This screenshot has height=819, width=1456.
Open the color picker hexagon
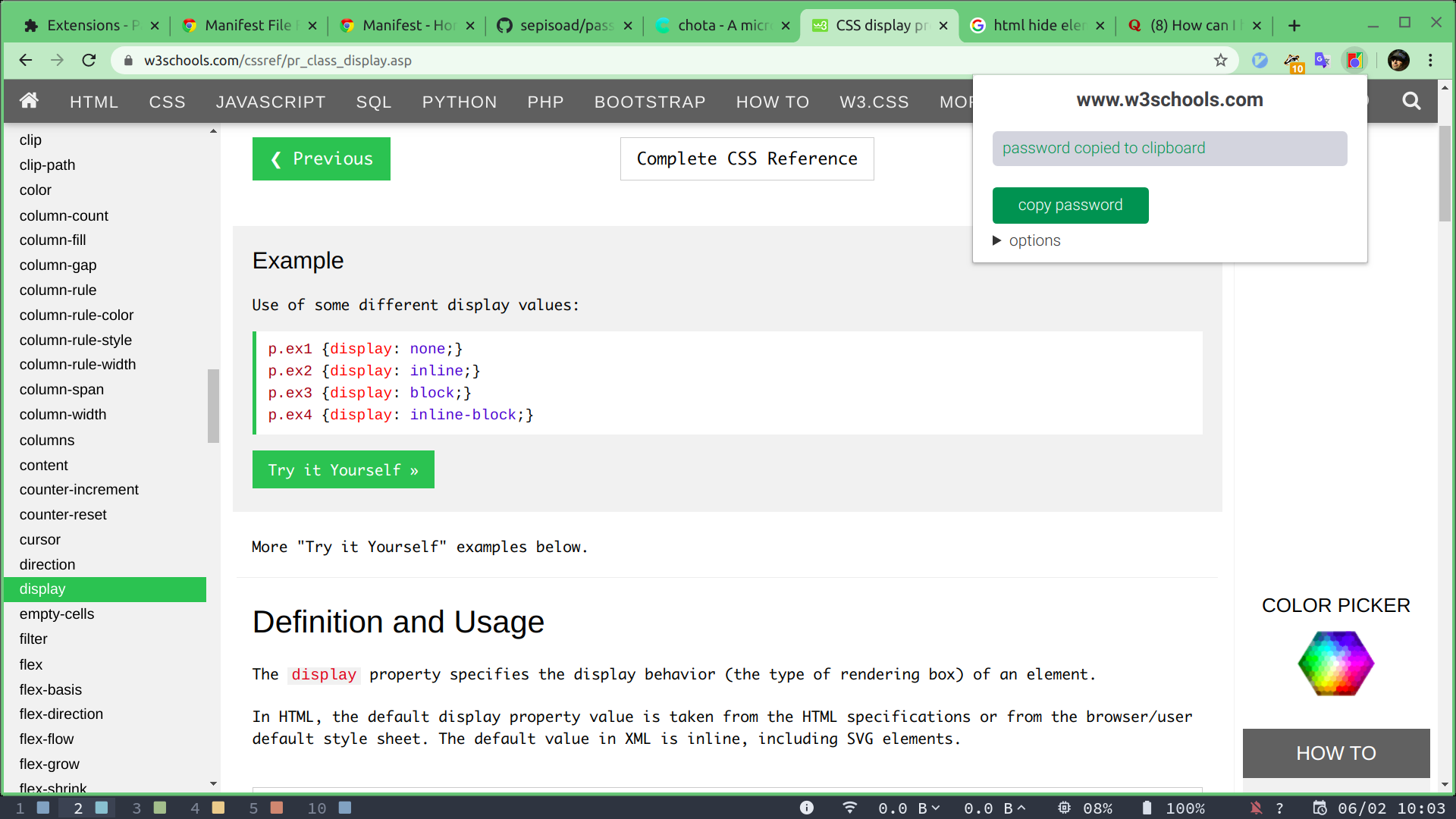pyautogui.click(x=1335, y=664)
